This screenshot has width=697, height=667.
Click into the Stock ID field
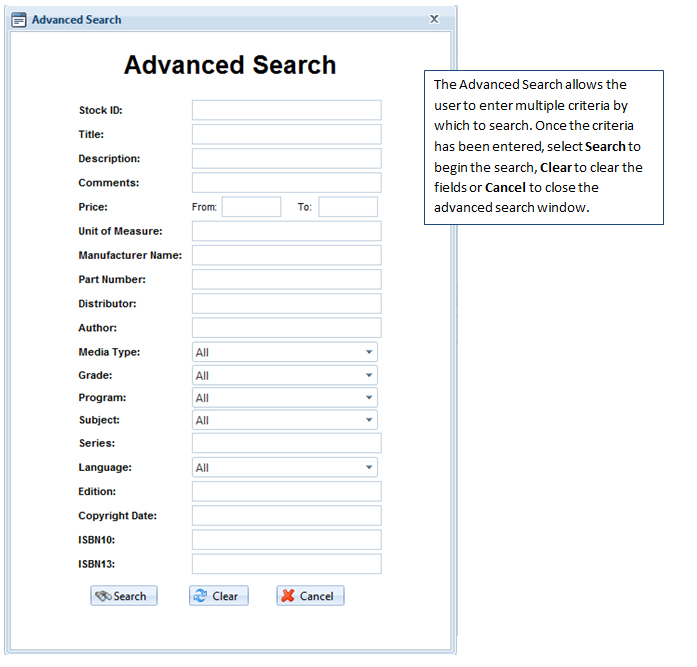coord(286,110)
